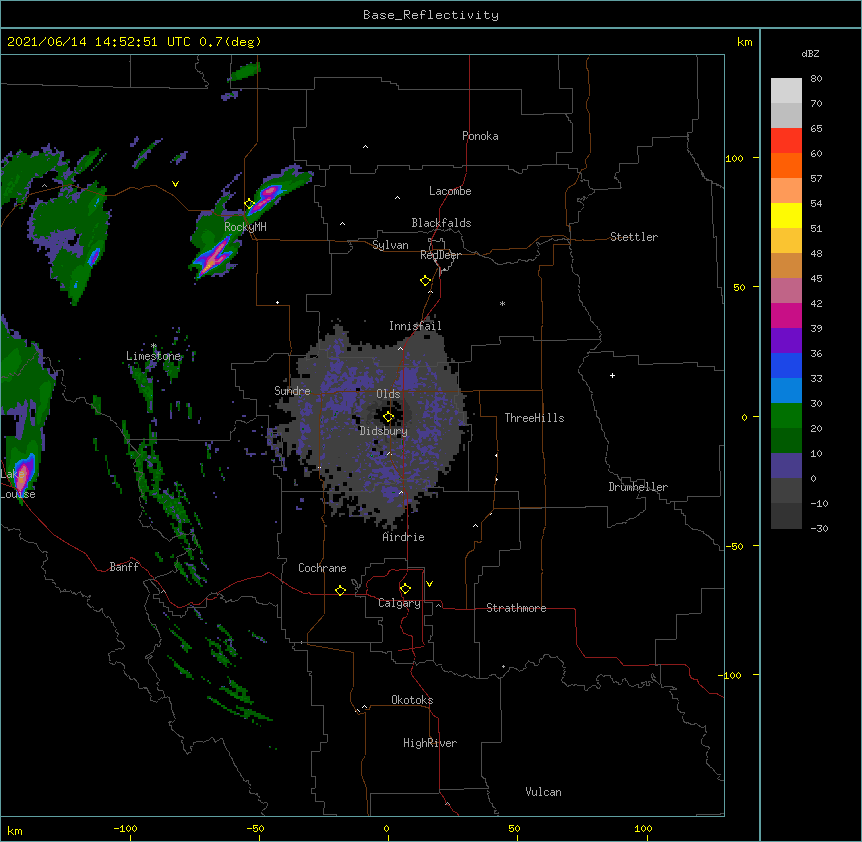Click the white plus marker north of Drumheller
The width and height of the screenshot is (862, 842).
[x=612, y=375]
